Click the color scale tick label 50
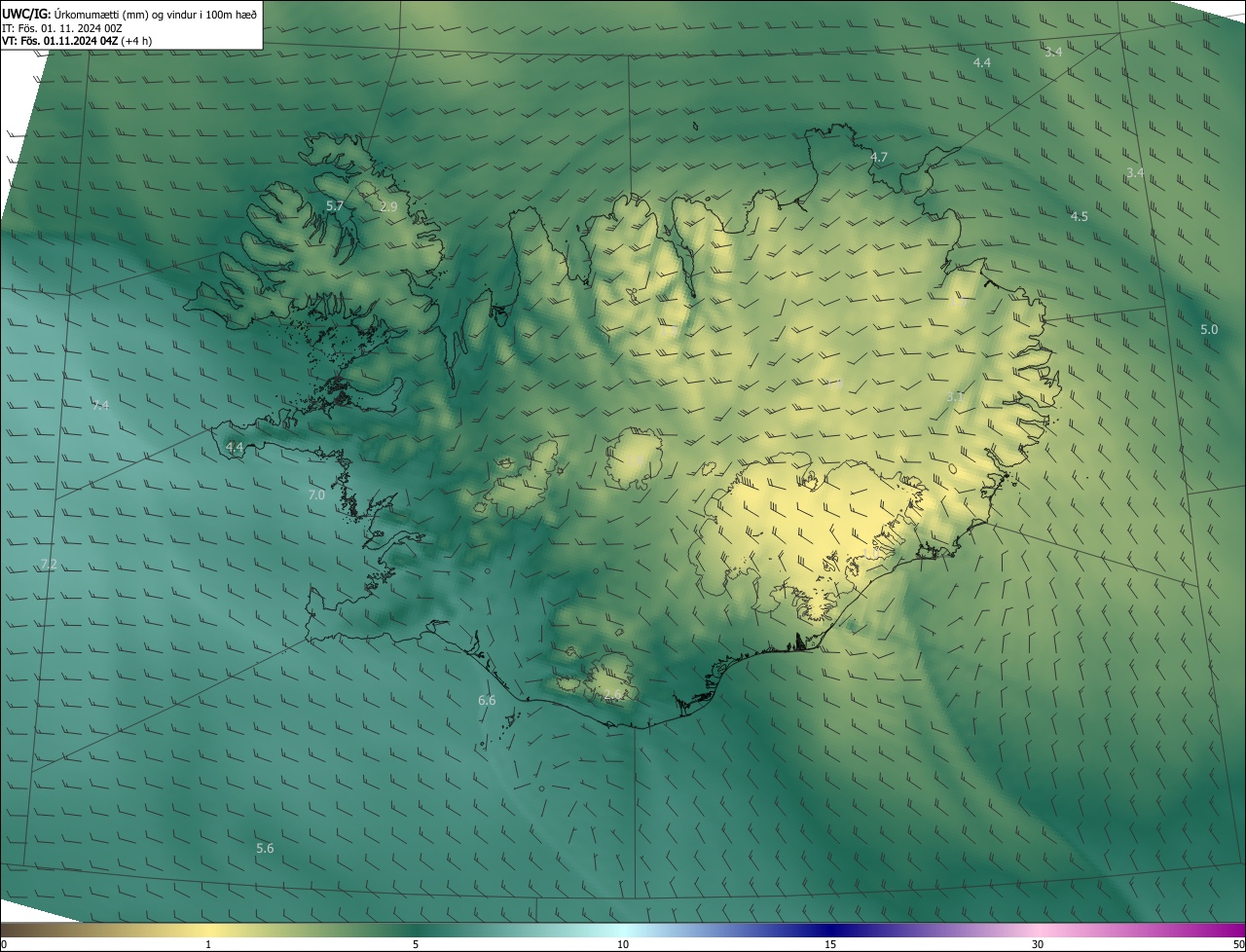The width and height of the screenshot is (1246, 952). coord(1238,944)
